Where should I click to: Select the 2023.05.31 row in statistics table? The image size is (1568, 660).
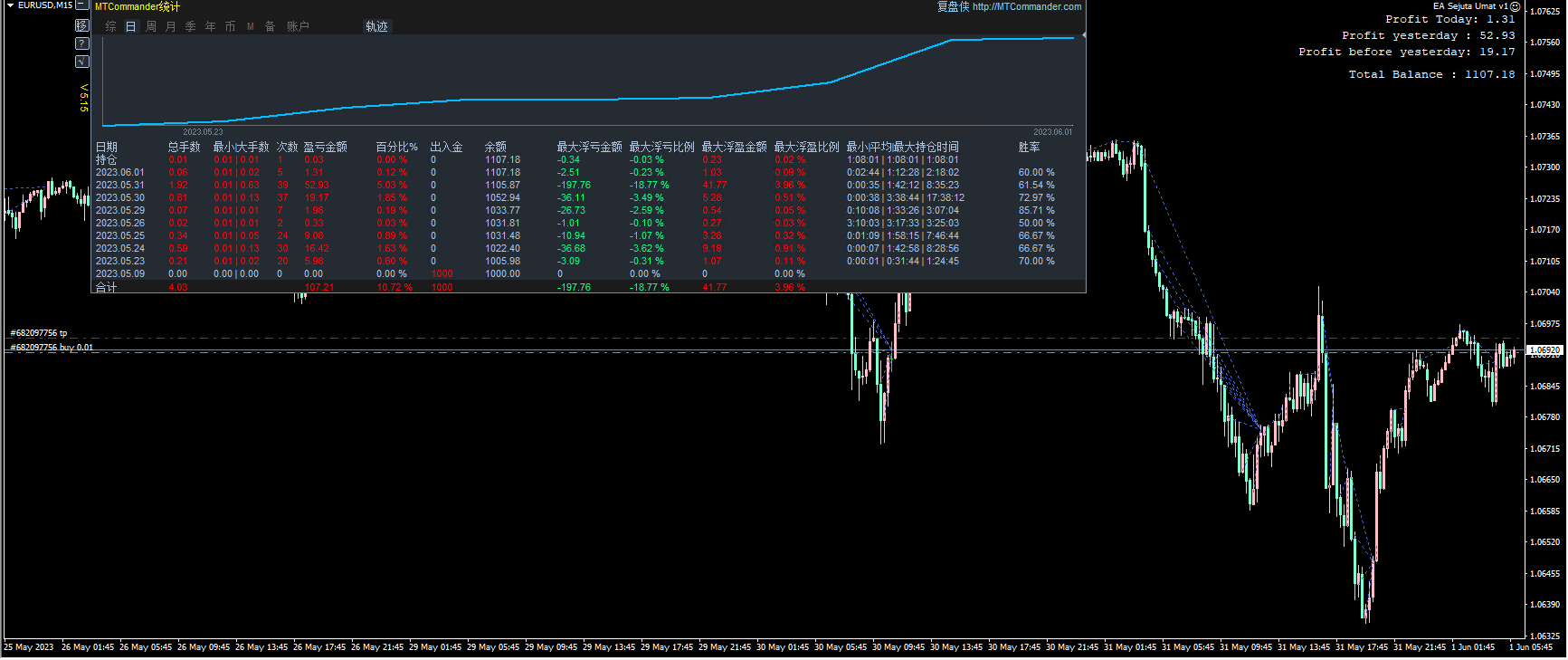point(119,185)
